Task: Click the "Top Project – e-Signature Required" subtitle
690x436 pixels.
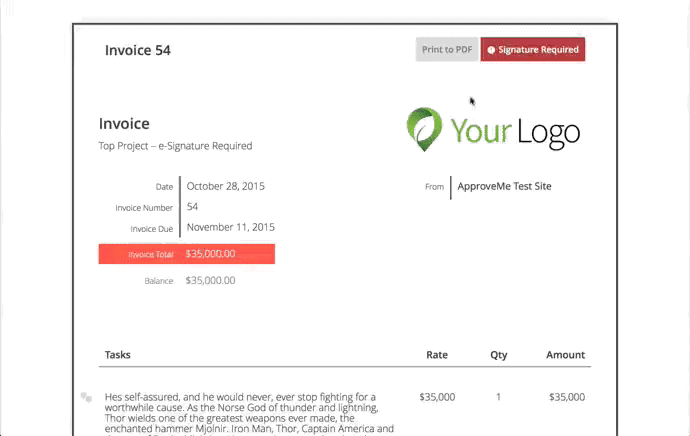Action: (x=175, y=146)
